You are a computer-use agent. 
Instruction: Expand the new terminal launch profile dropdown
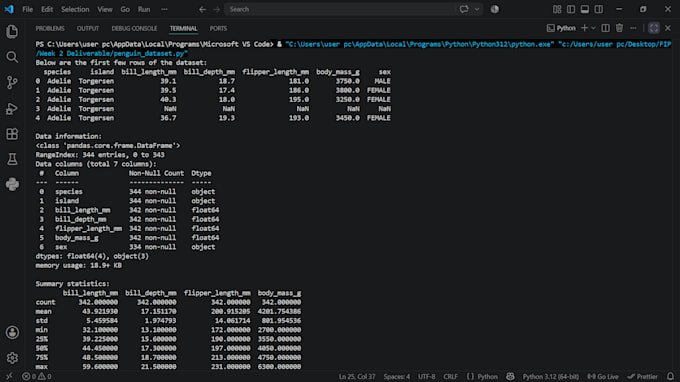593,28
